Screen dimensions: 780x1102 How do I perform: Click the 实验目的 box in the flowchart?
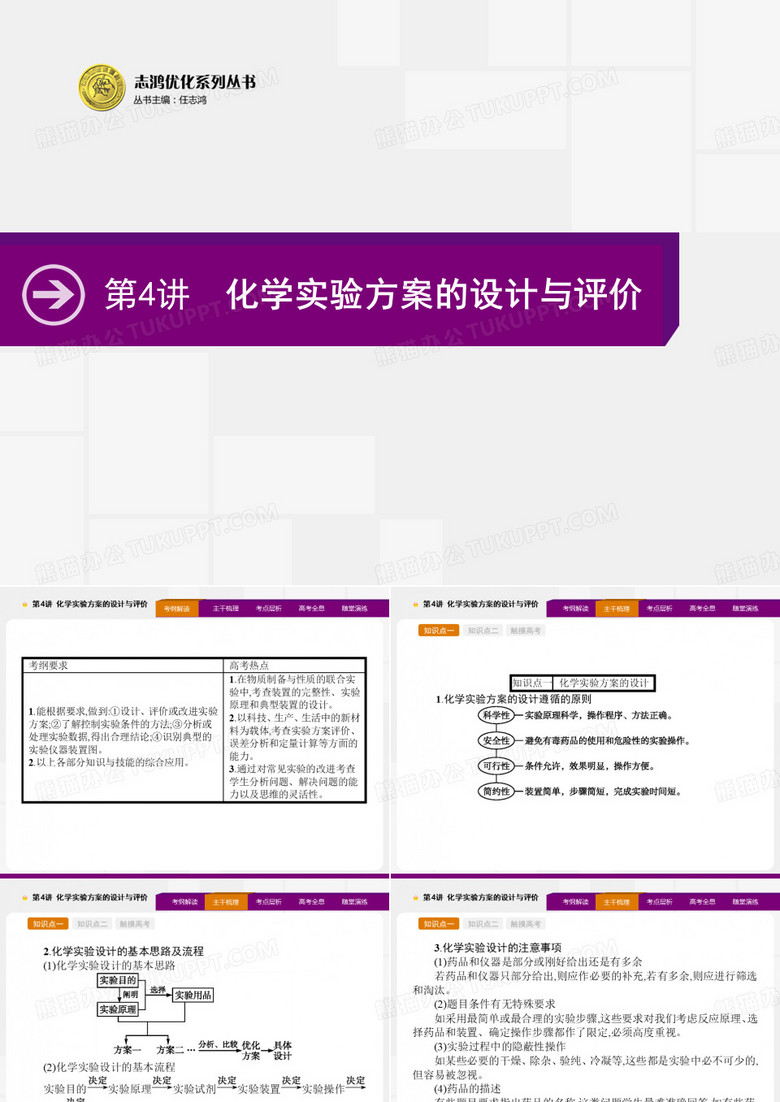(118, 980)
